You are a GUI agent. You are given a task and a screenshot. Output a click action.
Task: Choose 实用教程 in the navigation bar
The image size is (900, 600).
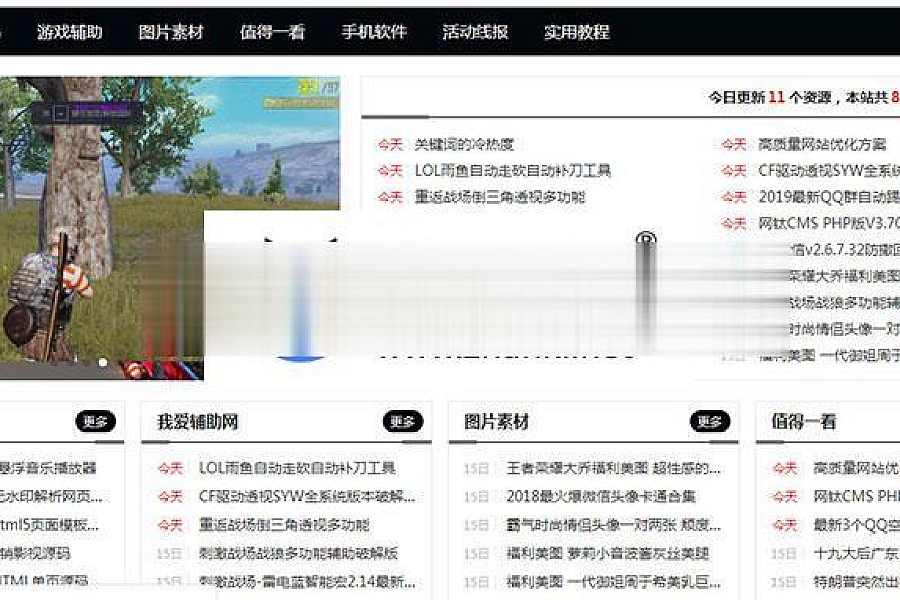pos(577,32)
